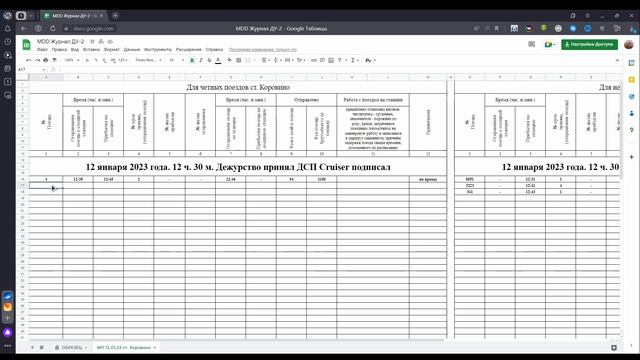Open the fill color picker
The image size is (640, 360).
229,60
